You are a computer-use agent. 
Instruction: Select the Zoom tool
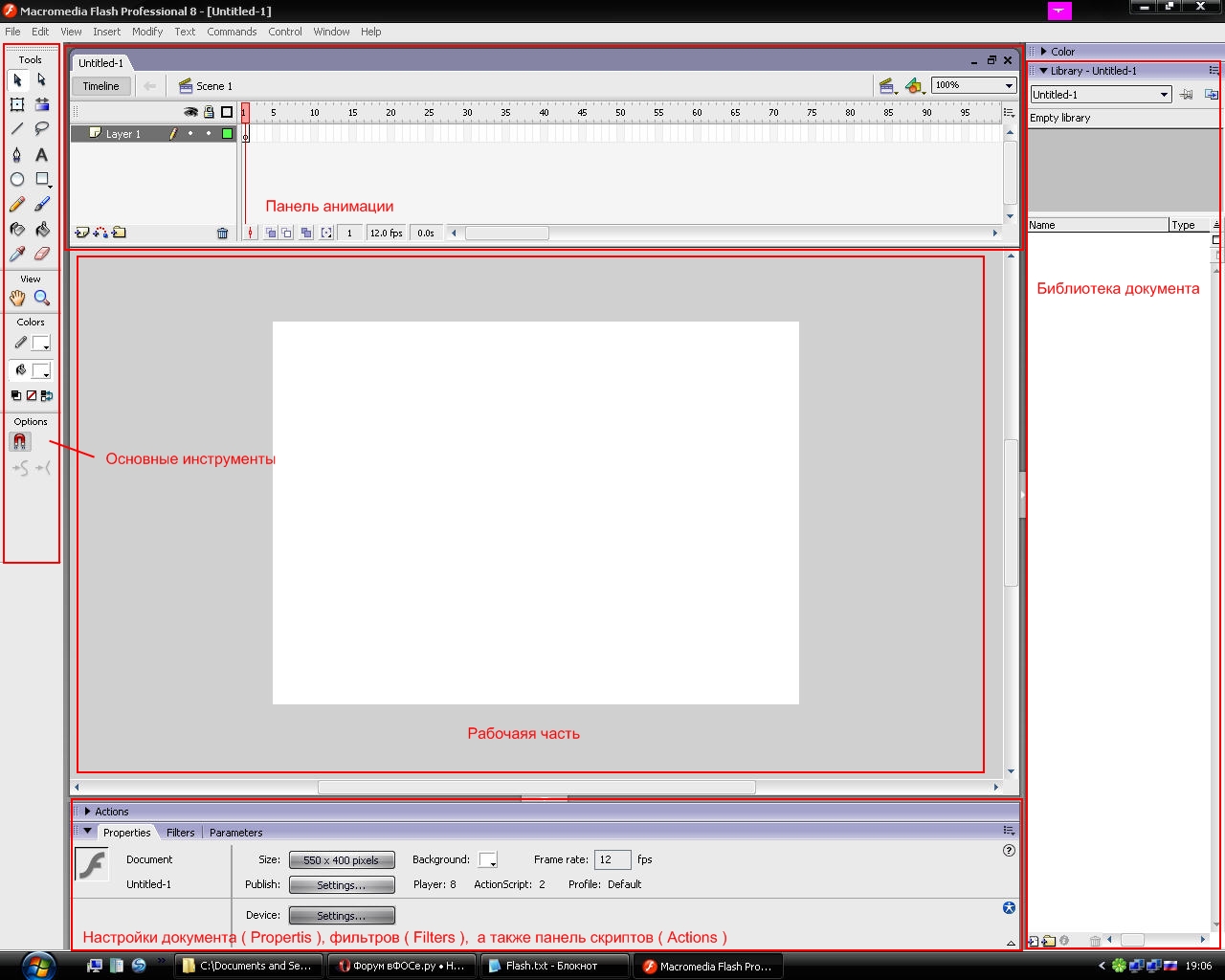pyautogui.click(x=42, y=299)
